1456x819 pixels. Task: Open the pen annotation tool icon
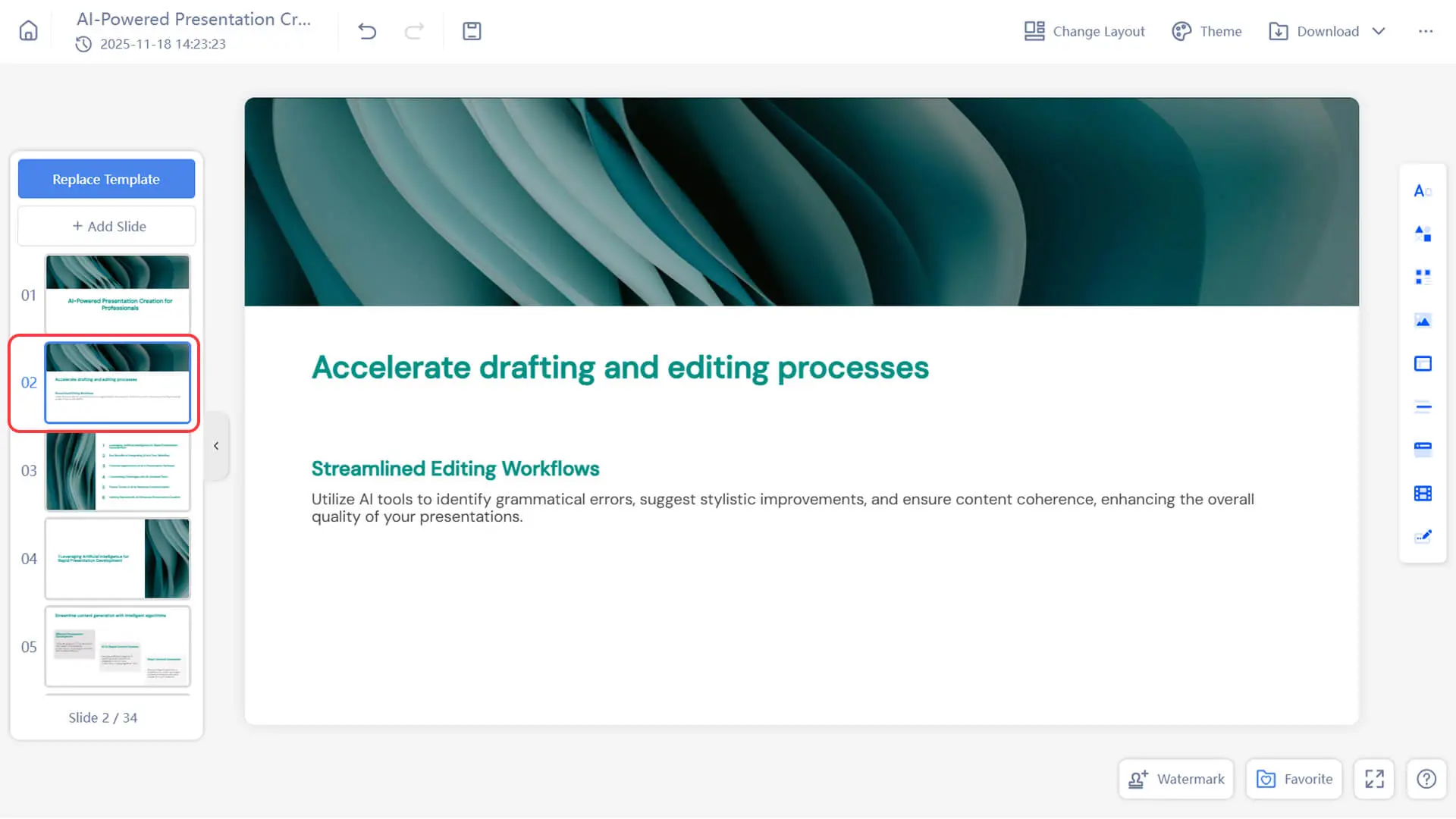1423,536
